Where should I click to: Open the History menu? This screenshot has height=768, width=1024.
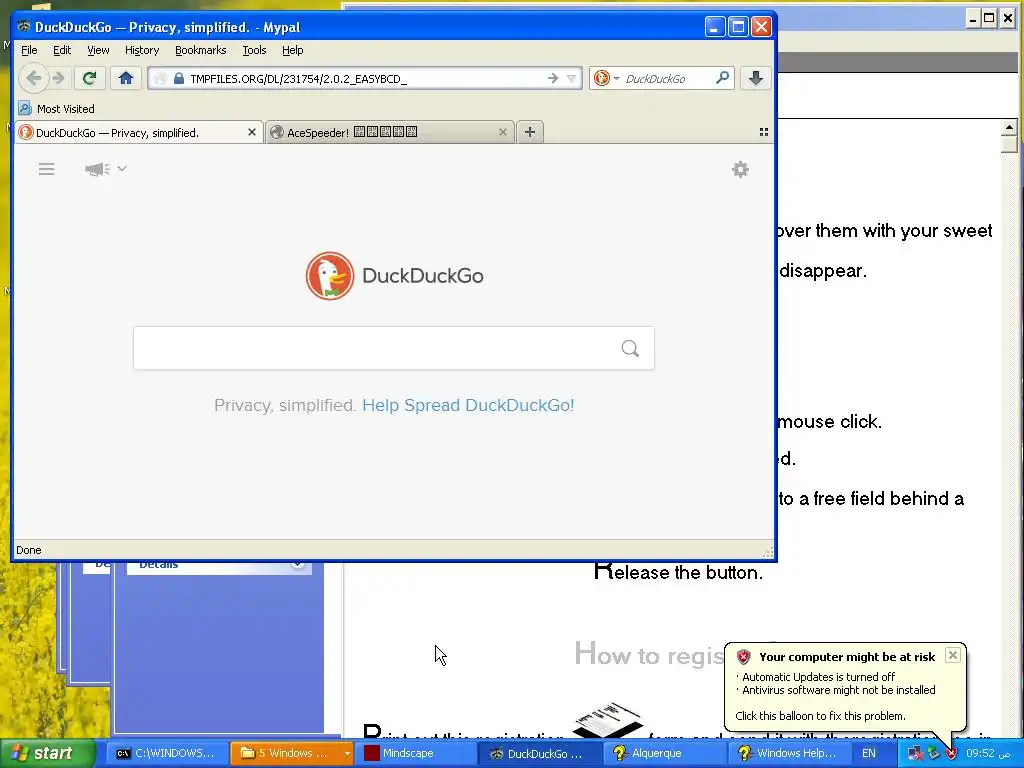pos(142,50)
